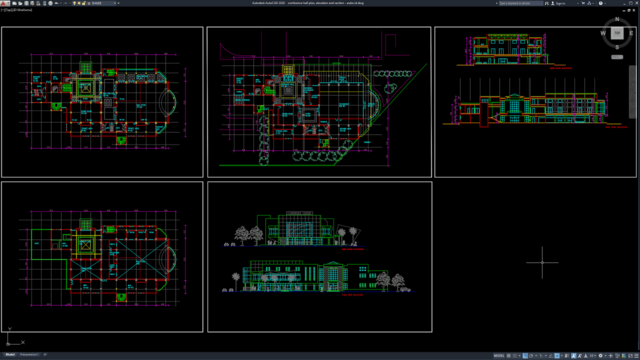
Task: Switch to the Presentation1 layout tab
Action: pyautogui.click(x=29, y=355)
